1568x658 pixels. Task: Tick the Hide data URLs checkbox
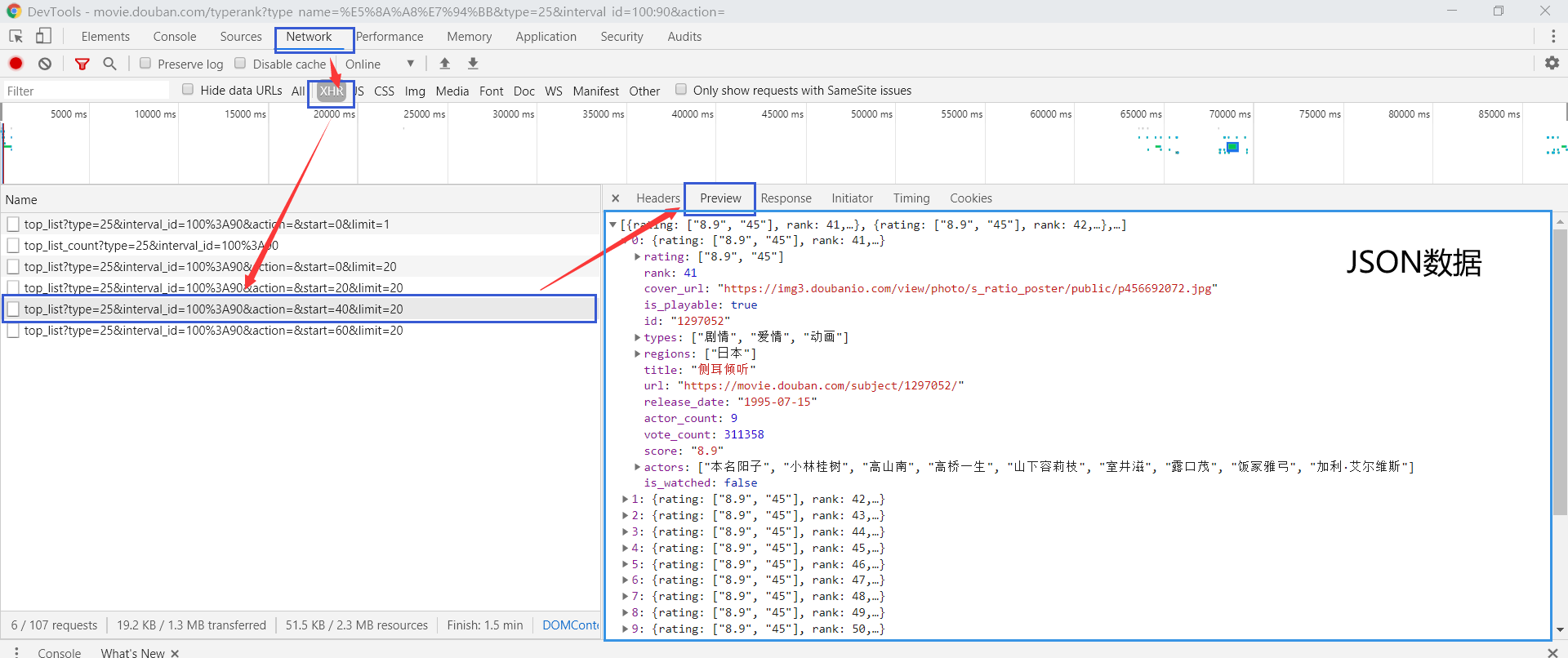tap(188, 90)
